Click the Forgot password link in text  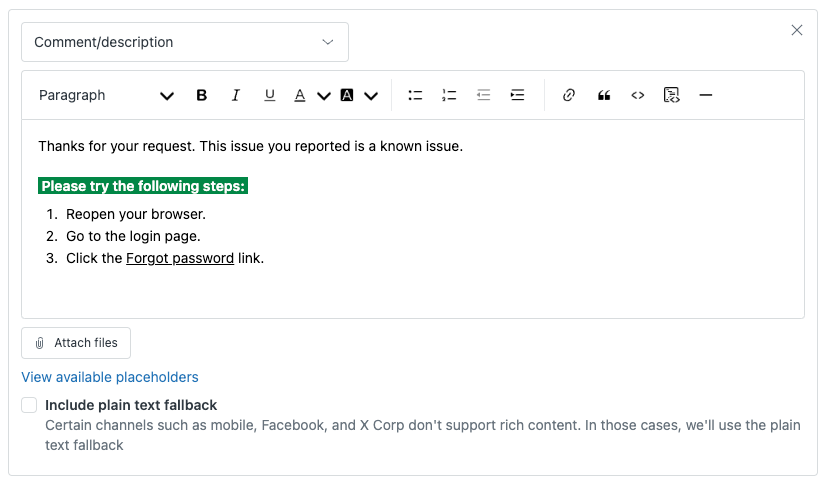tap(180, 258)
